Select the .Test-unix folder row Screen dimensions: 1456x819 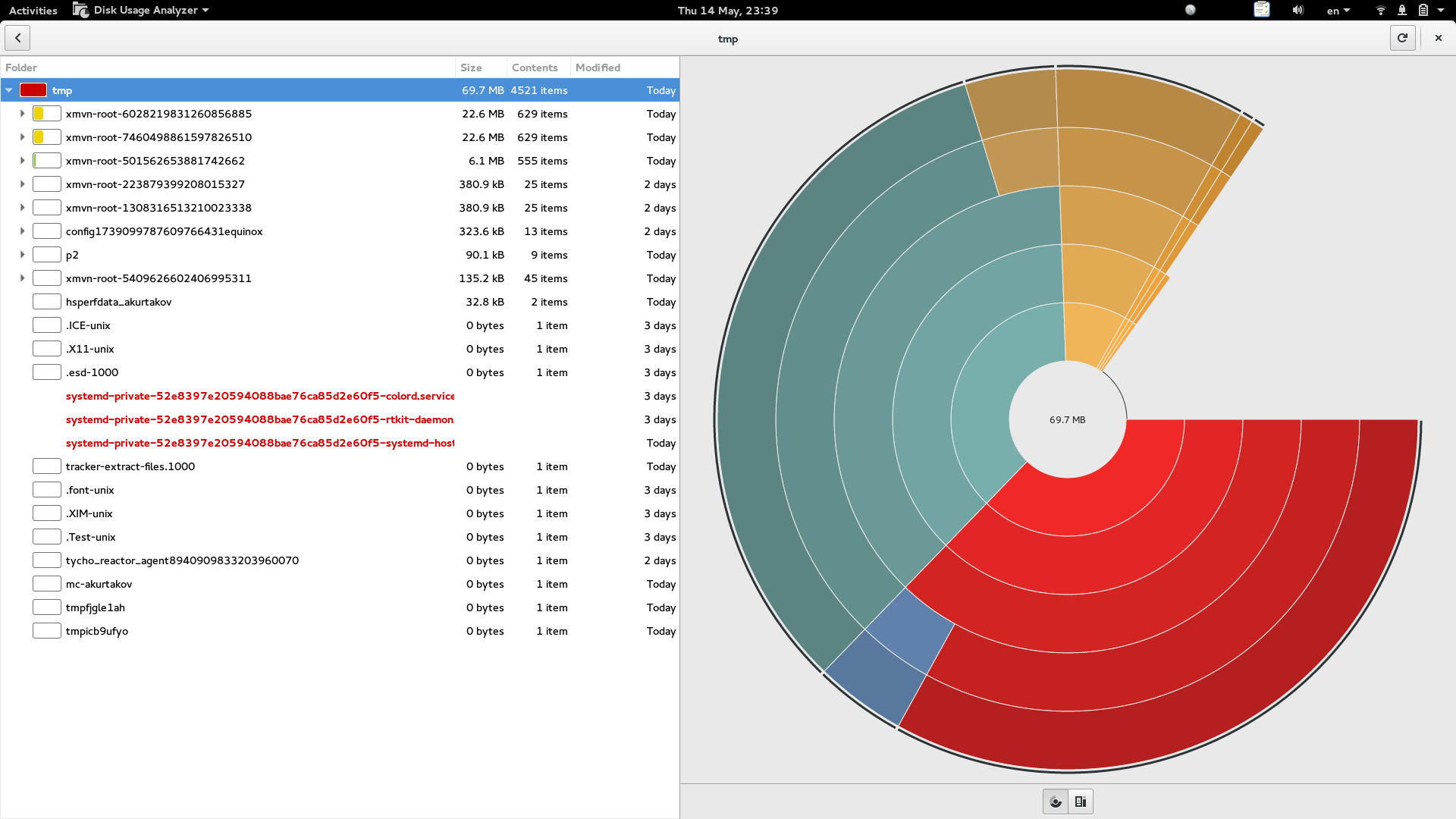click(x=340, y=537)
